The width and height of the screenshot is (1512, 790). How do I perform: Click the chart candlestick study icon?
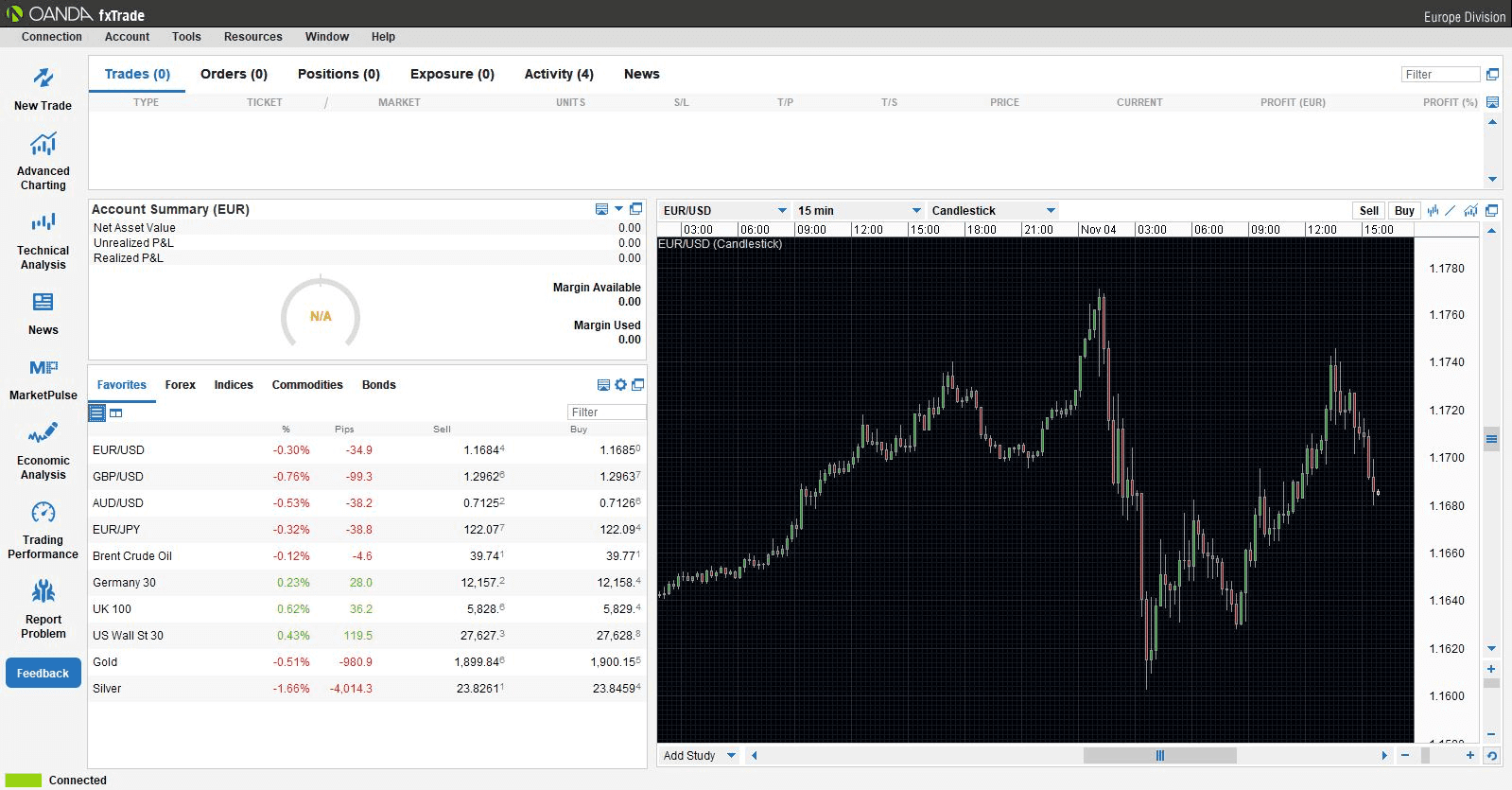point(1433,210)
